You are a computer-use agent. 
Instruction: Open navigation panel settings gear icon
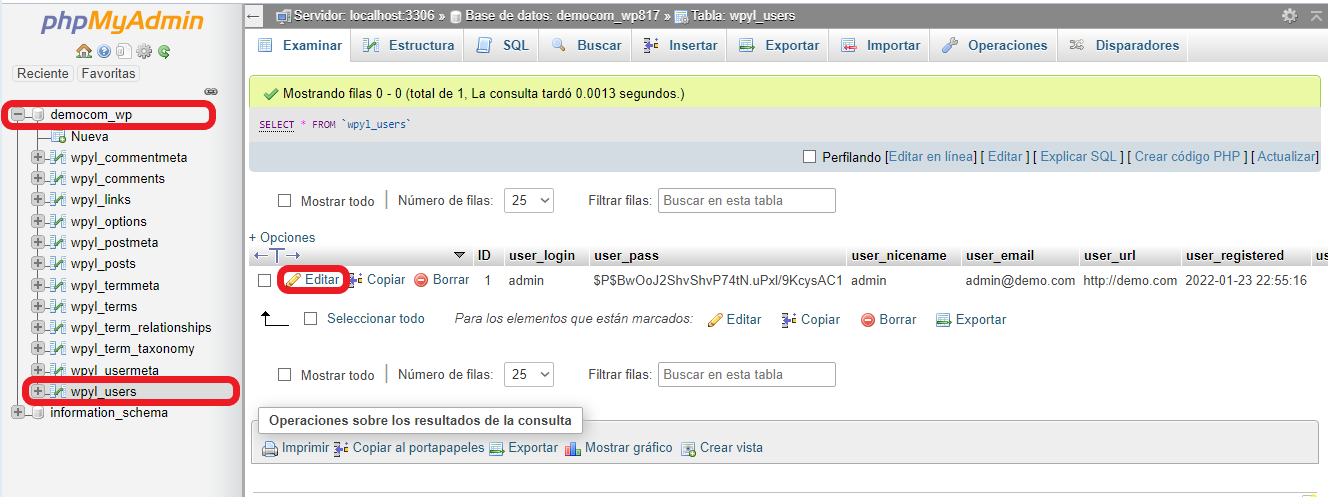(144, 51)
